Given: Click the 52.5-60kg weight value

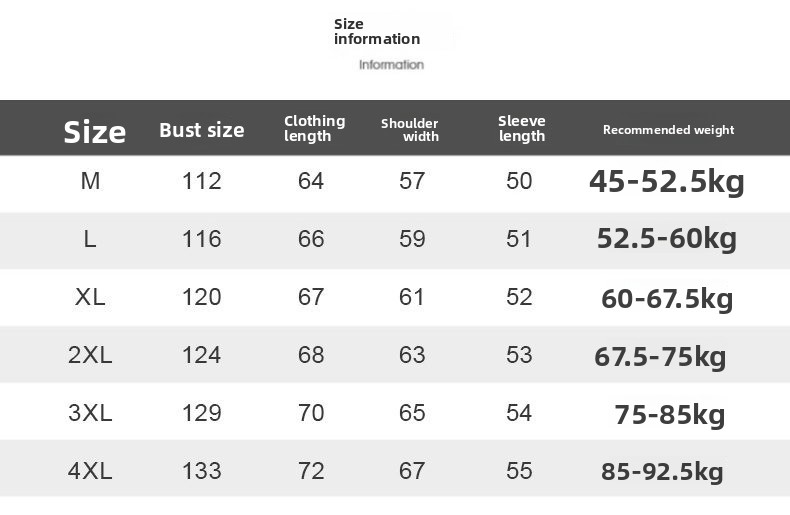Looking at the screenshot, I should point(666,239).
